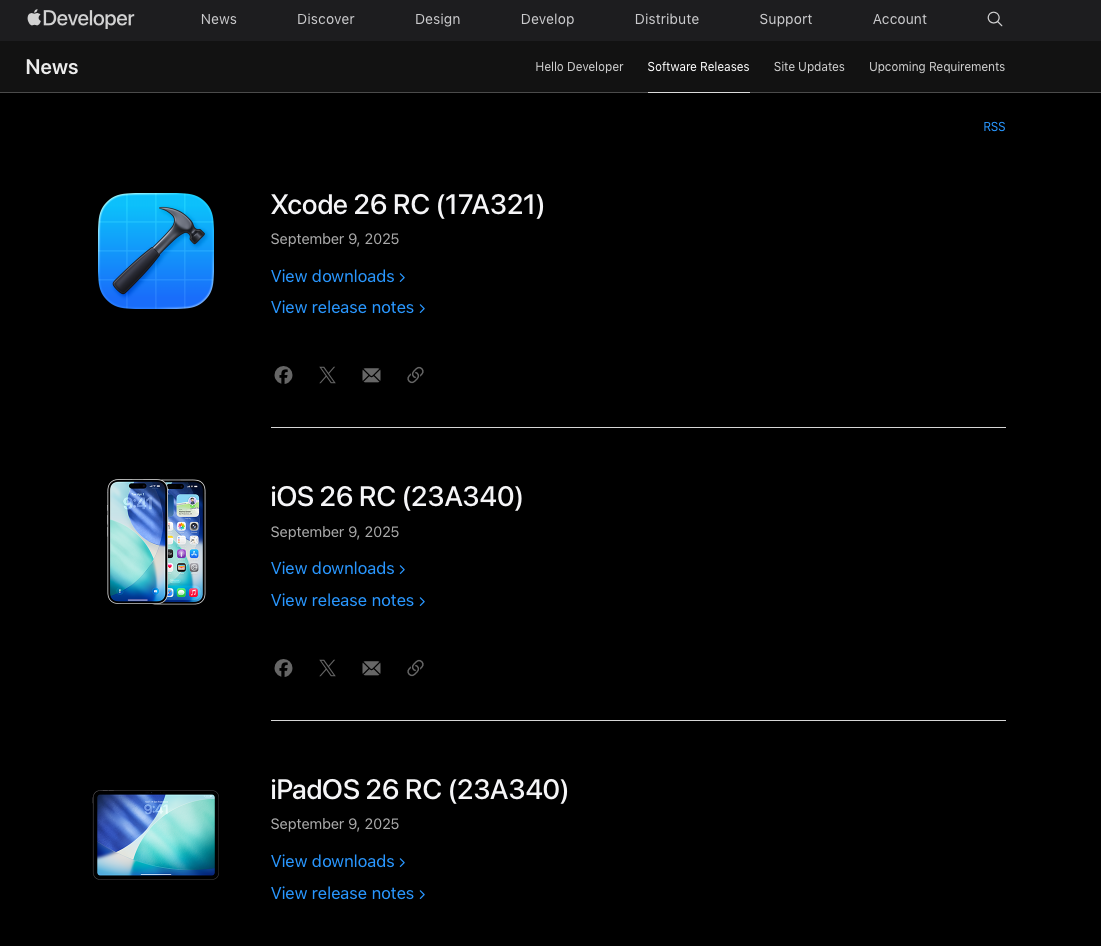1101x946 pixels.
Task: View downloads for iOS 26 RC
Action: tap(338, 568)
